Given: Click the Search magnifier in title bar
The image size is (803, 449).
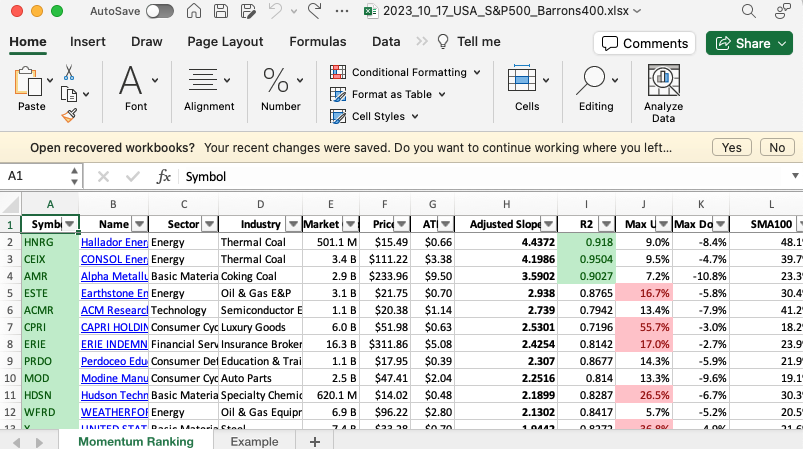Looking at the screenshot, I should 747,11.
